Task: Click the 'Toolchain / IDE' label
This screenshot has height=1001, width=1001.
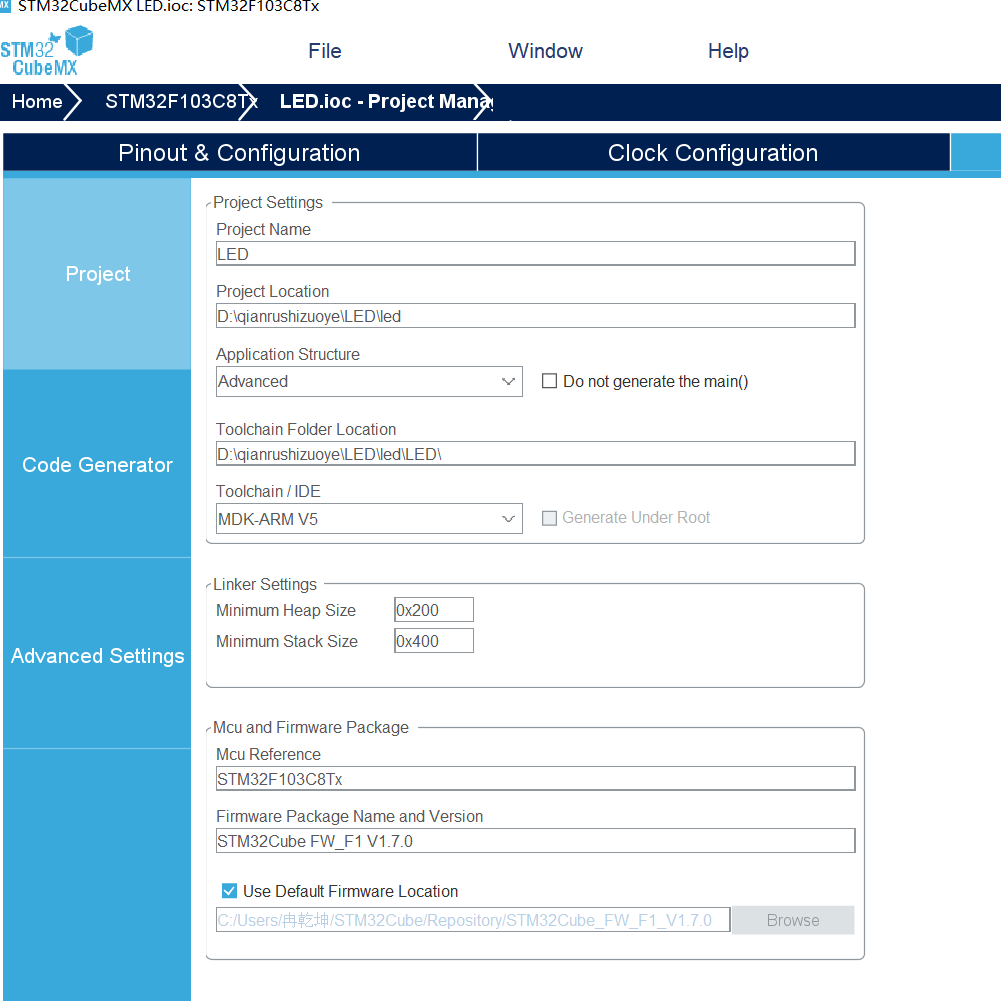Action: 268,491
